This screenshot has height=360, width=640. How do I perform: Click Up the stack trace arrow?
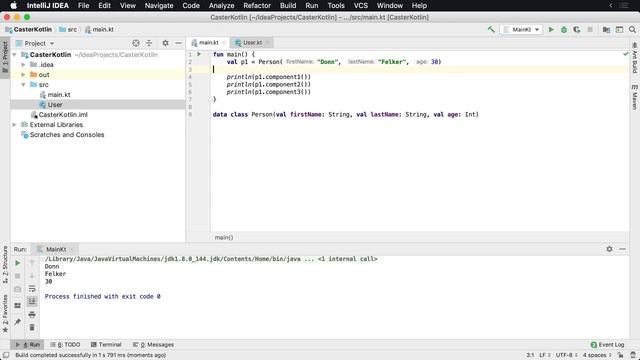coord(32,263)
